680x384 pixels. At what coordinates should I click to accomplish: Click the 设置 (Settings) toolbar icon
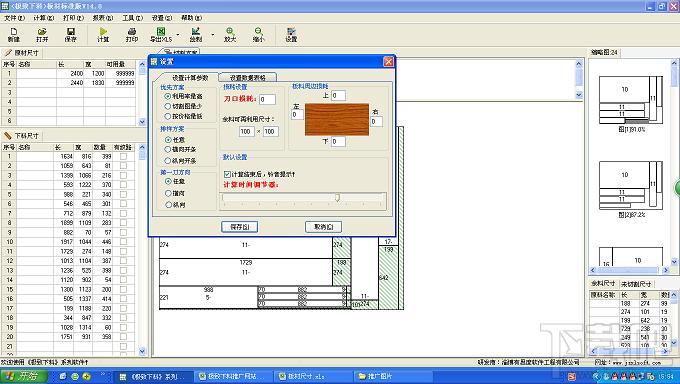pyautogui.click(x=291, y=34)
